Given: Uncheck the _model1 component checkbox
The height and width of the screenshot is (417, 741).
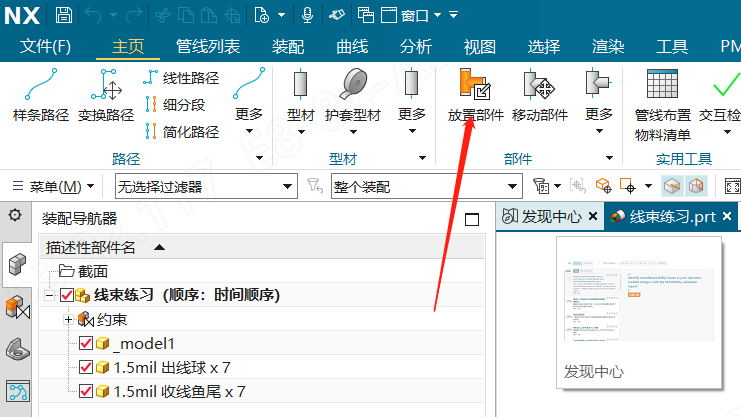Looking at the screenshot, I should pos(86,343).
